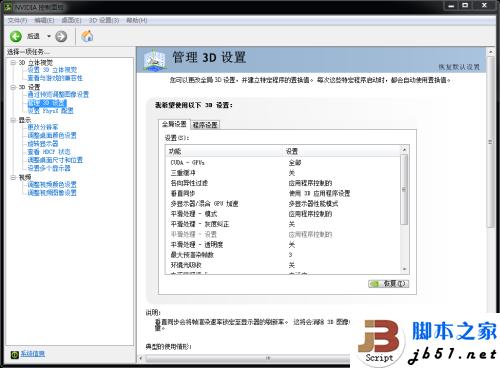This screenshot has width=500, height=368.
Task: Close the NVIDIA control panel window
Action: coord(484,6)
